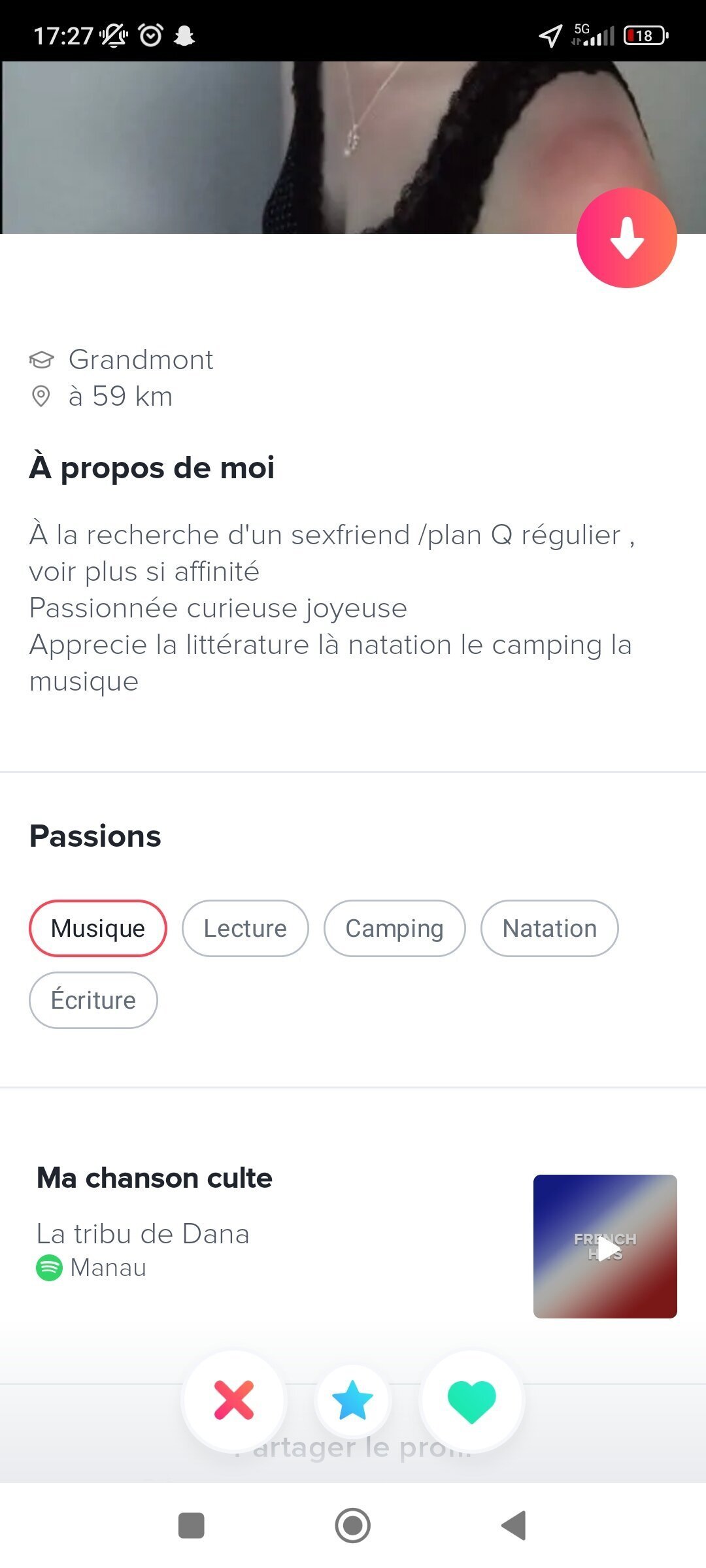Tap the blue star Super Like button
The width and height of the screenshot is (706, 1568).
tap(353, 1400)
